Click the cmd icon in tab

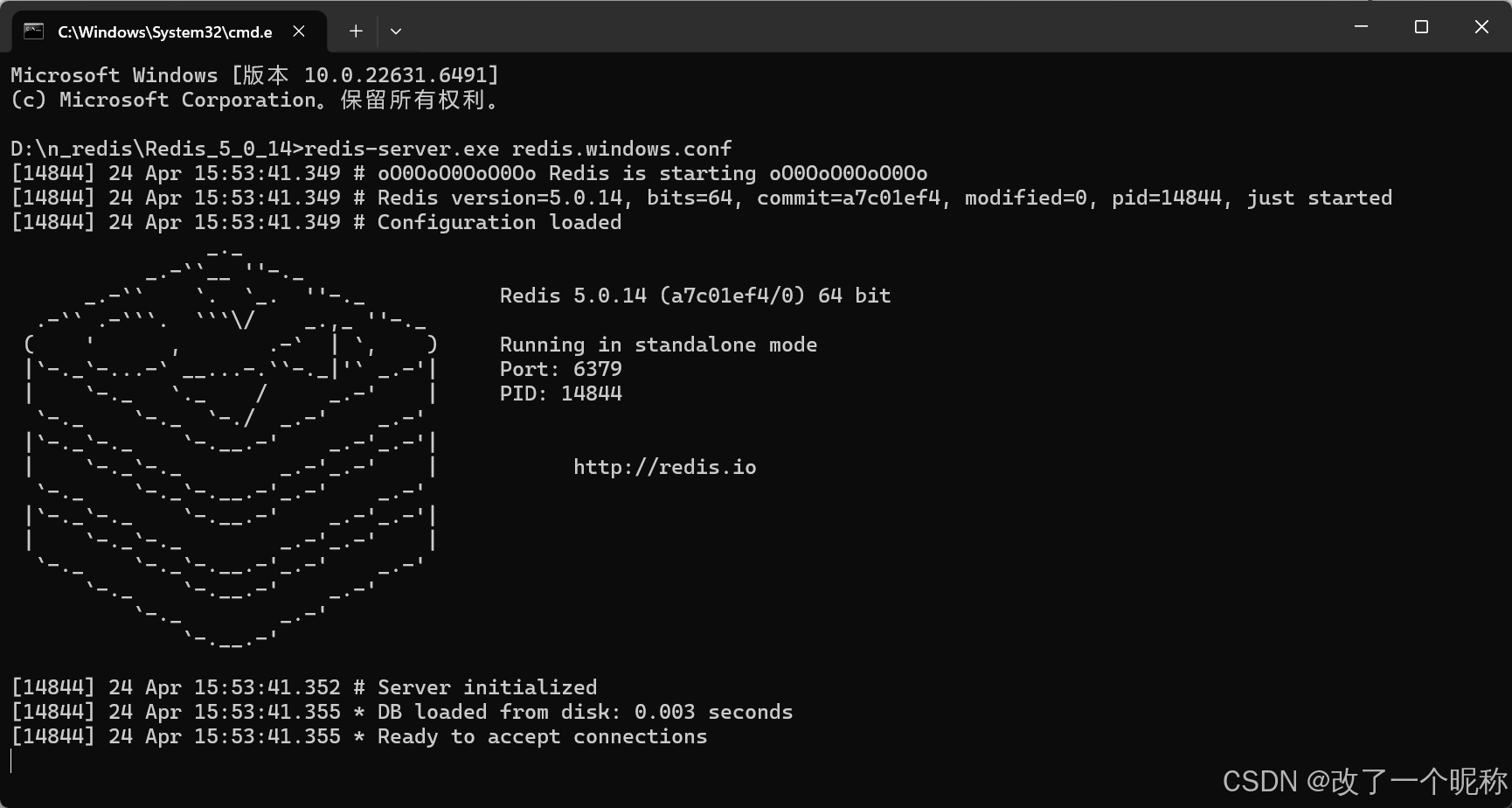[34, 31]
